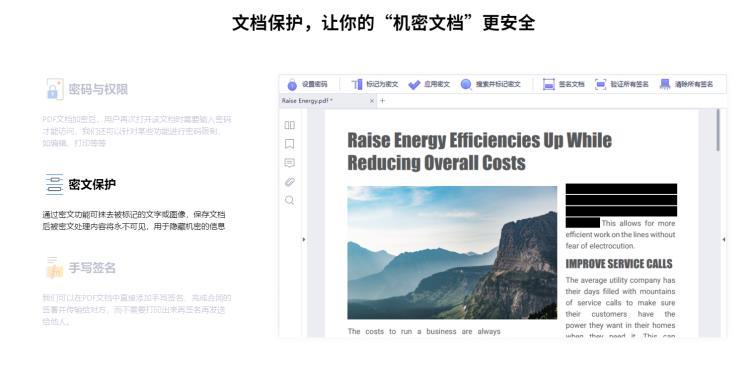Open the attachments paperclip panel

(x=289, y=182)
